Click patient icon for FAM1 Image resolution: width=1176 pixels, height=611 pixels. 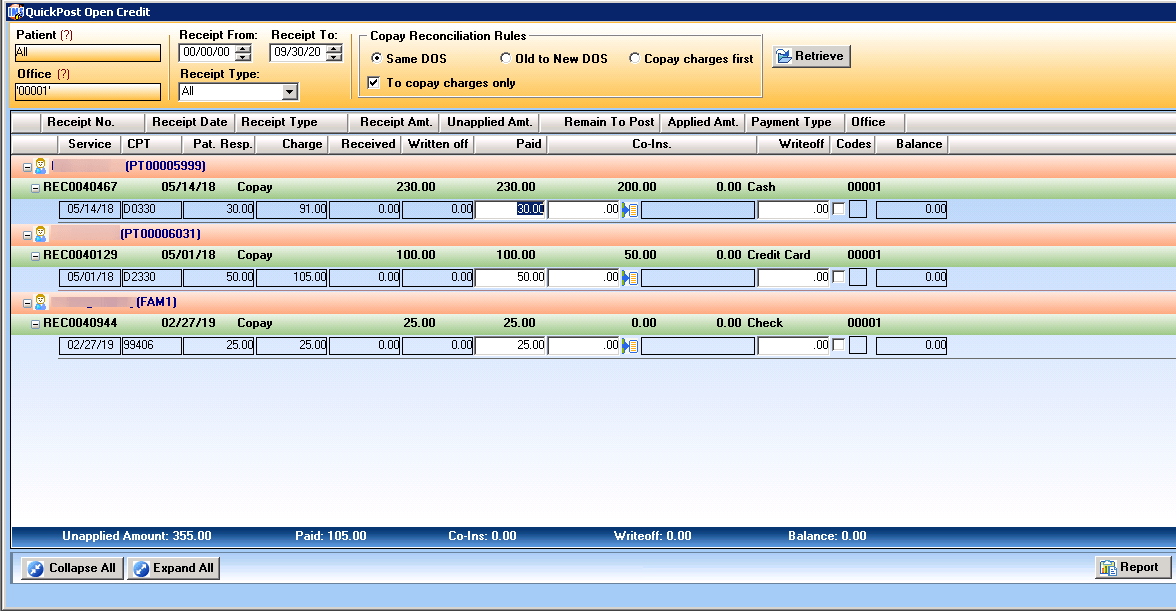(x=40, y=303)
